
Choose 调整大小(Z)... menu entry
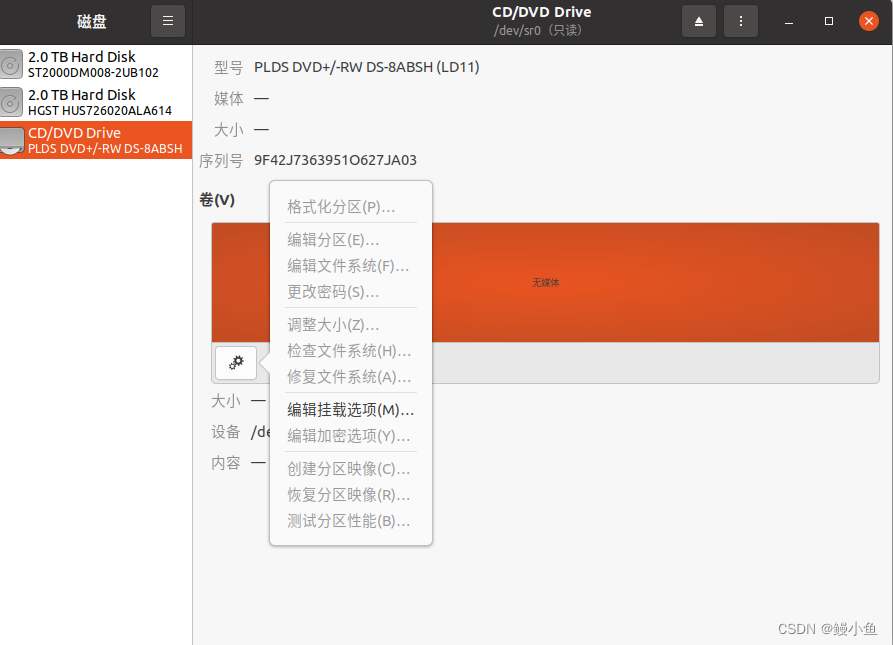(351, 325)
